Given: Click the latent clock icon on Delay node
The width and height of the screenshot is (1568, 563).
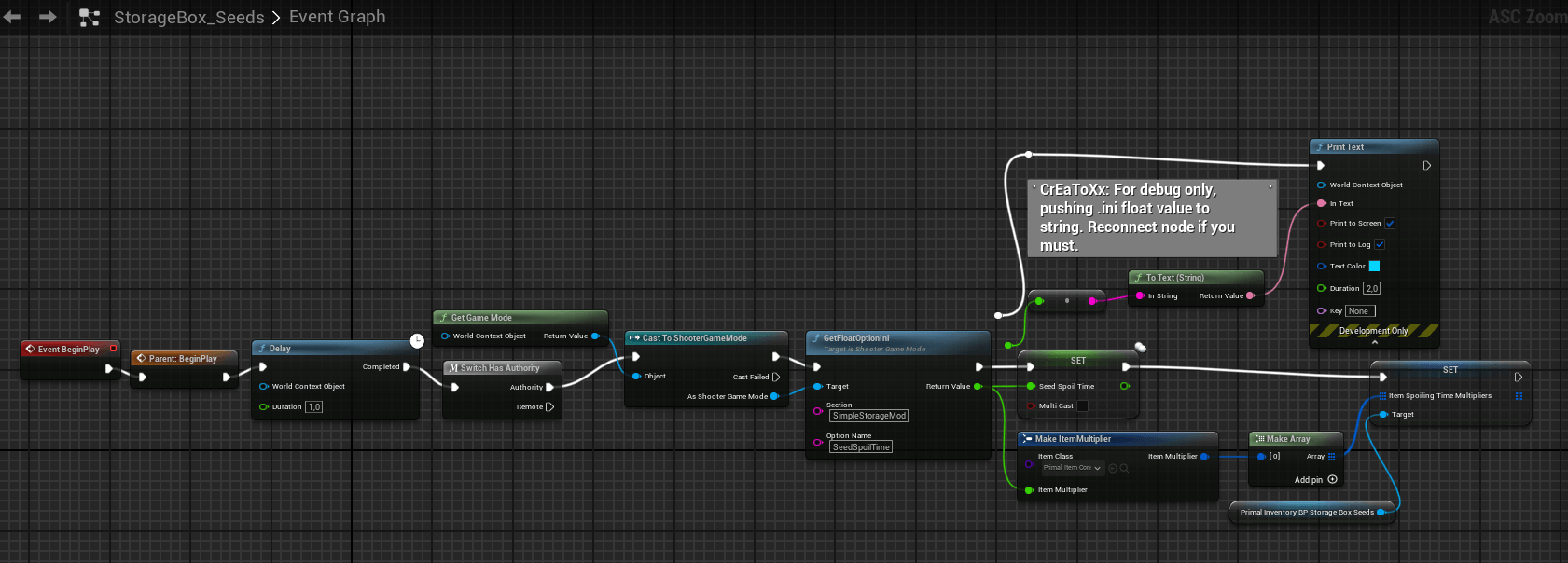Looking at the screenshot, I should pyautogui.click(x=417, y=341).
